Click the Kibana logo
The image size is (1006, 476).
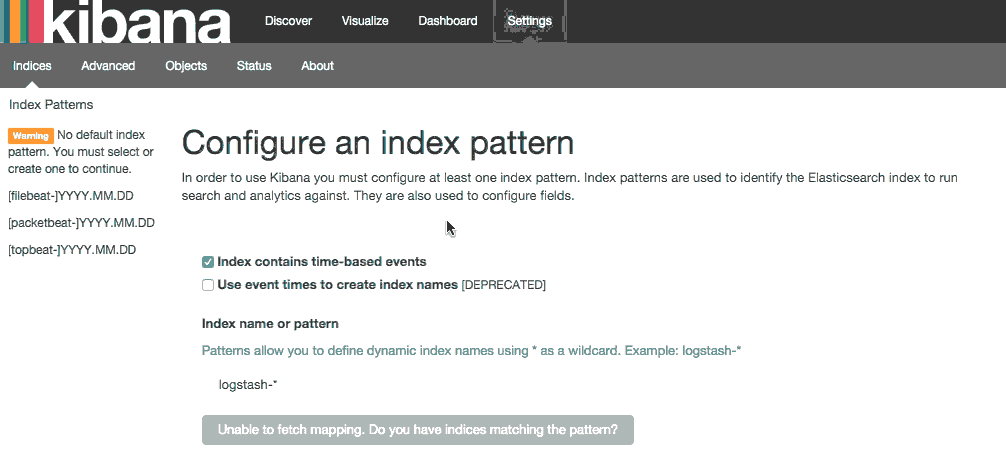point(116,21)
